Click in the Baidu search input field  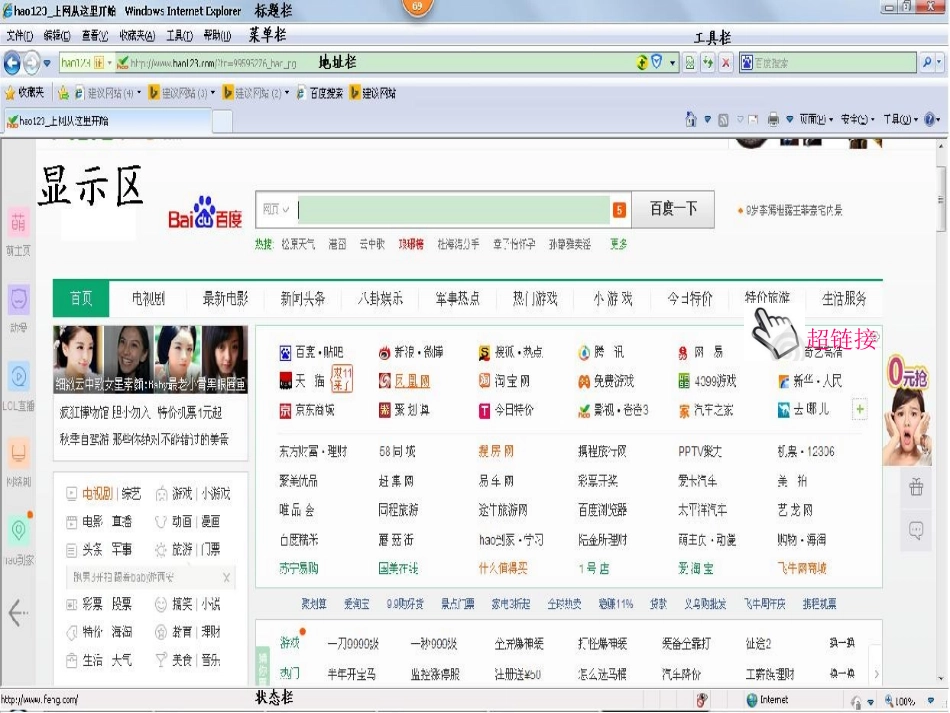(453, 210)
